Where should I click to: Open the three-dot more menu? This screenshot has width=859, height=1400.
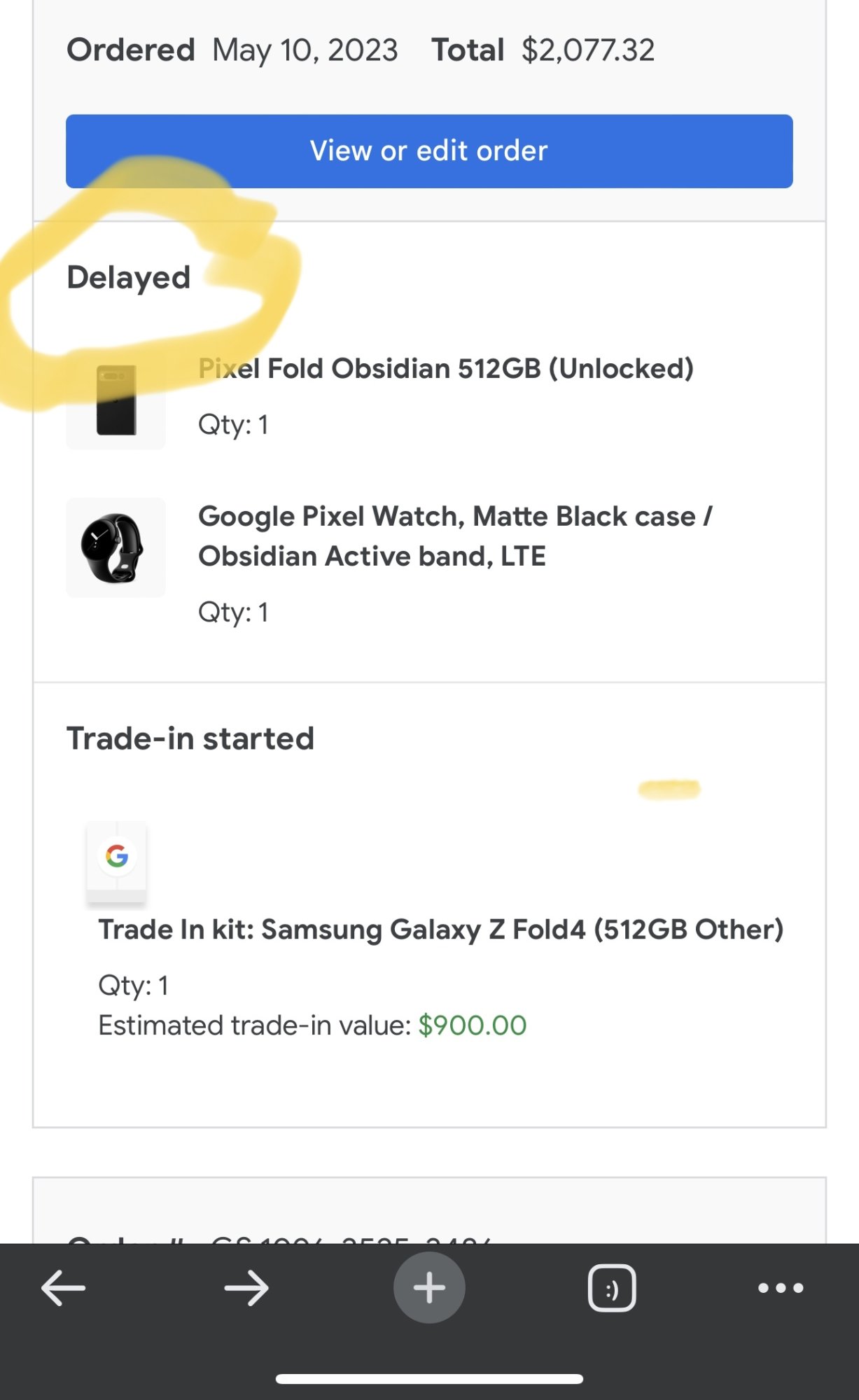781,1287
